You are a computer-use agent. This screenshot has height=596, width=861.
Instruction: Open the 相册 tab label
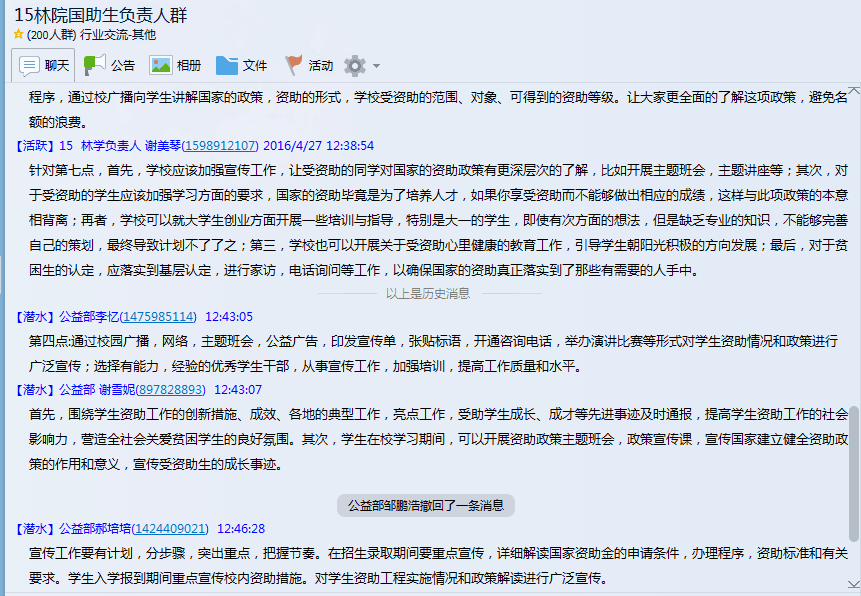pyautogui.click(x=189, y=66)
